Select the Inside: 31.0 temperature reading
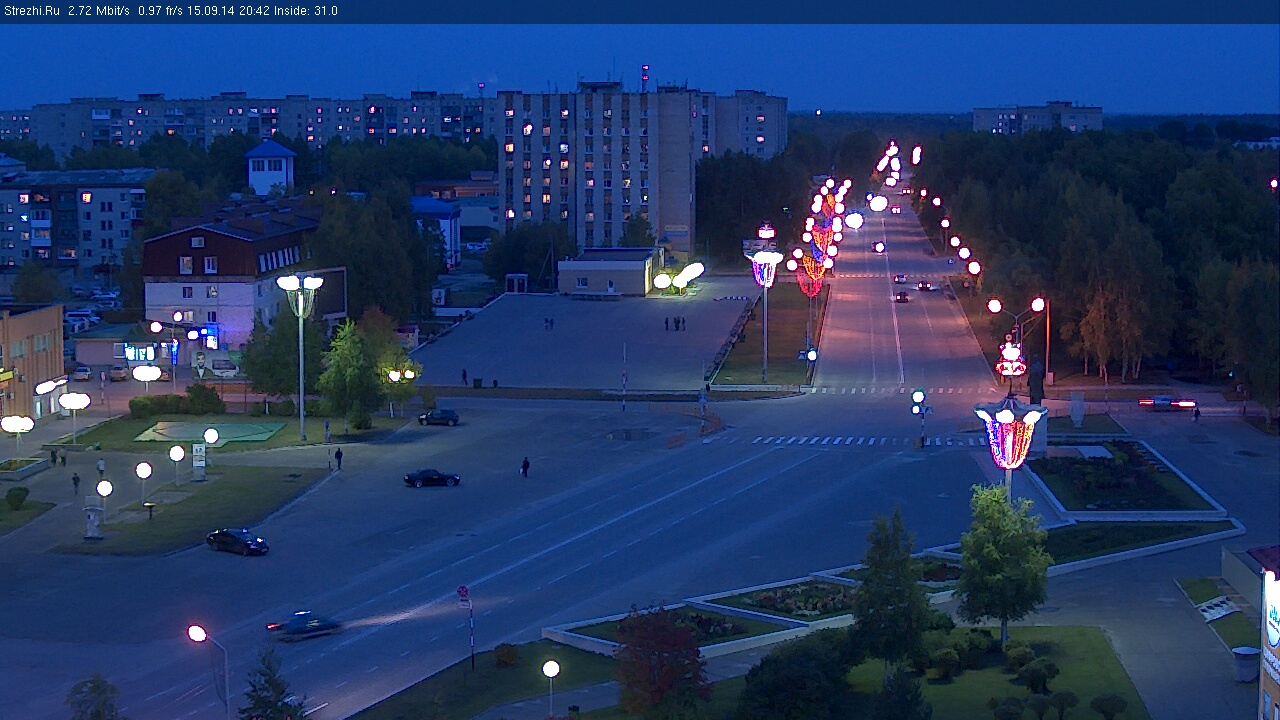This screenshot has height=720, width=1280. (x=306, y=11)
